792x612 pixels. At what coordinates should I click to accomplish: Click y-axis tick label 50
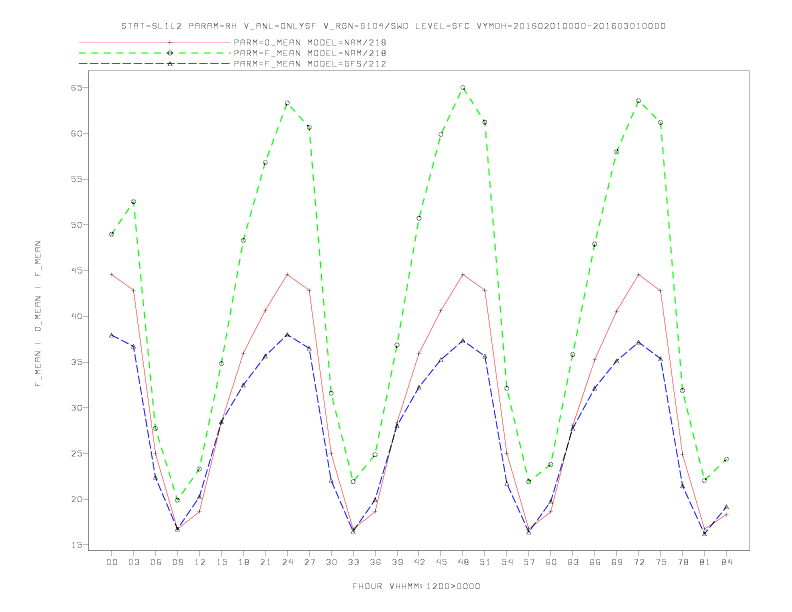[77, 225]
